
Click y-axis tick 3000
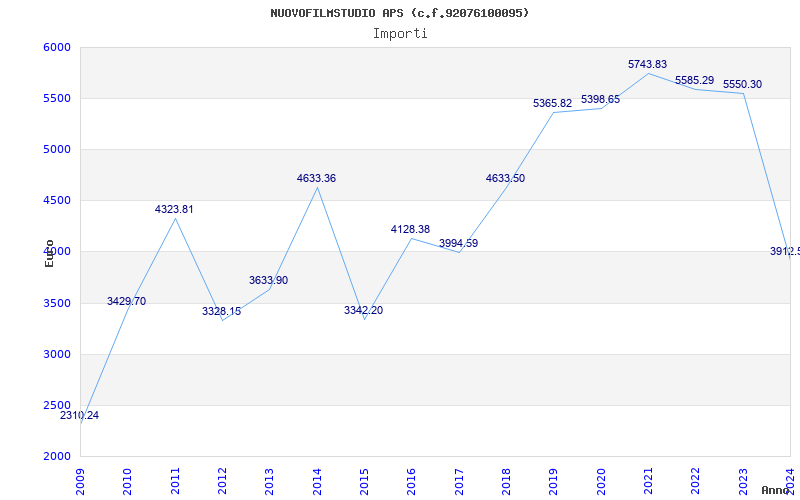pos(56,355)
